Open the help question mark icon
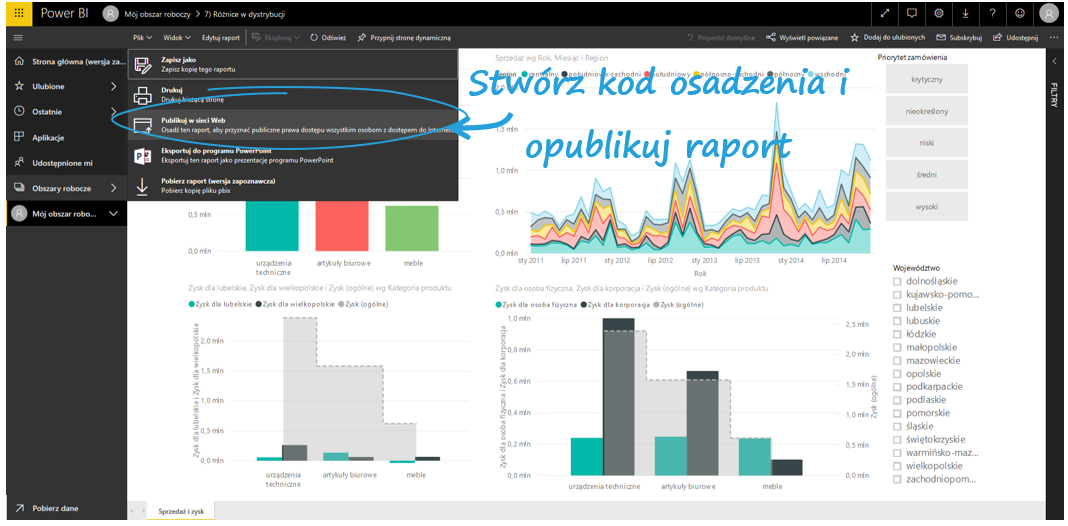Image resolution: width=1068 pixels, height=526 pixels. coord(991,14)
